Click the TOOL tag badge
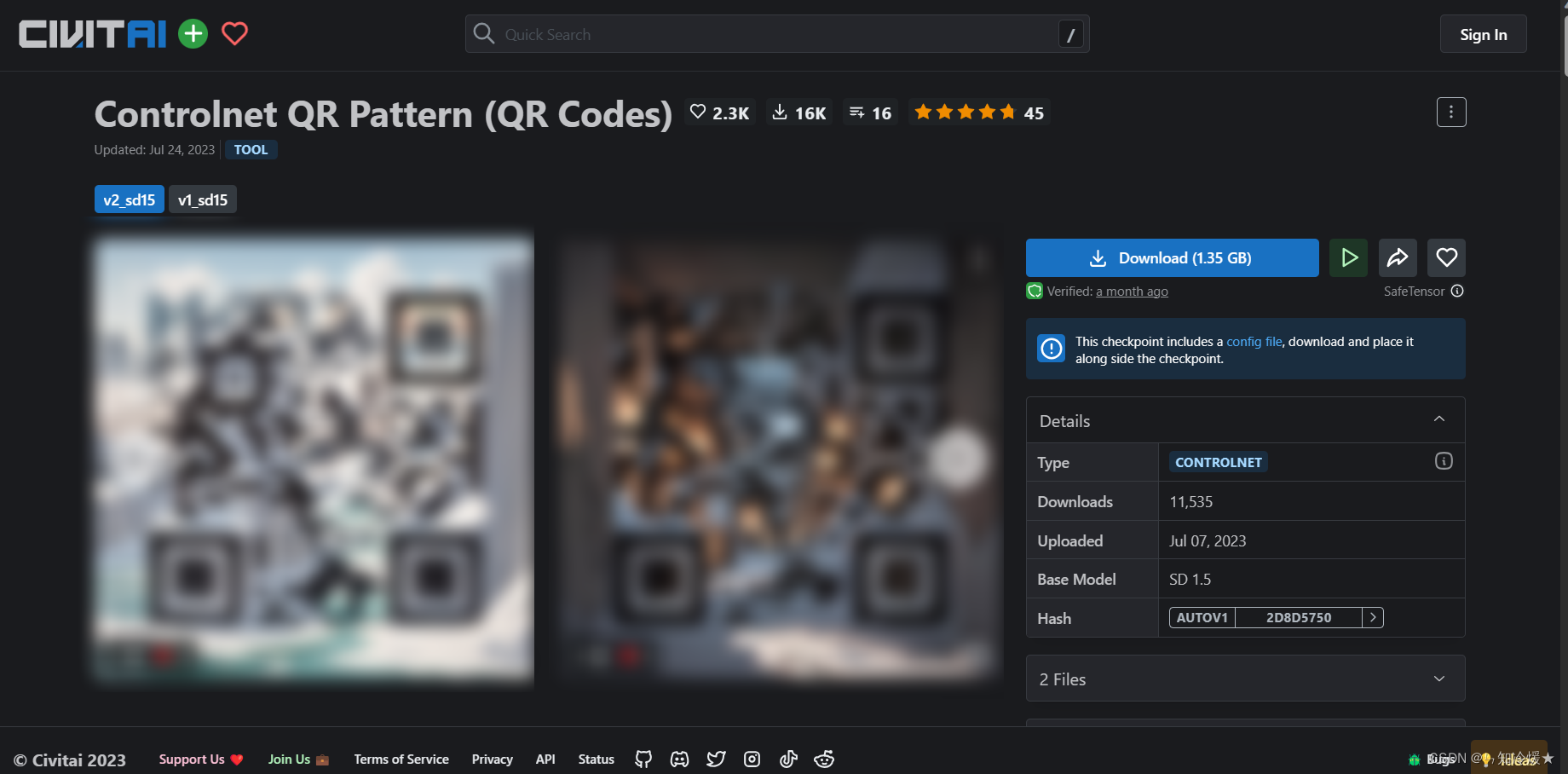Viewport: 1568px width, 774px height. tap(251, 150)
